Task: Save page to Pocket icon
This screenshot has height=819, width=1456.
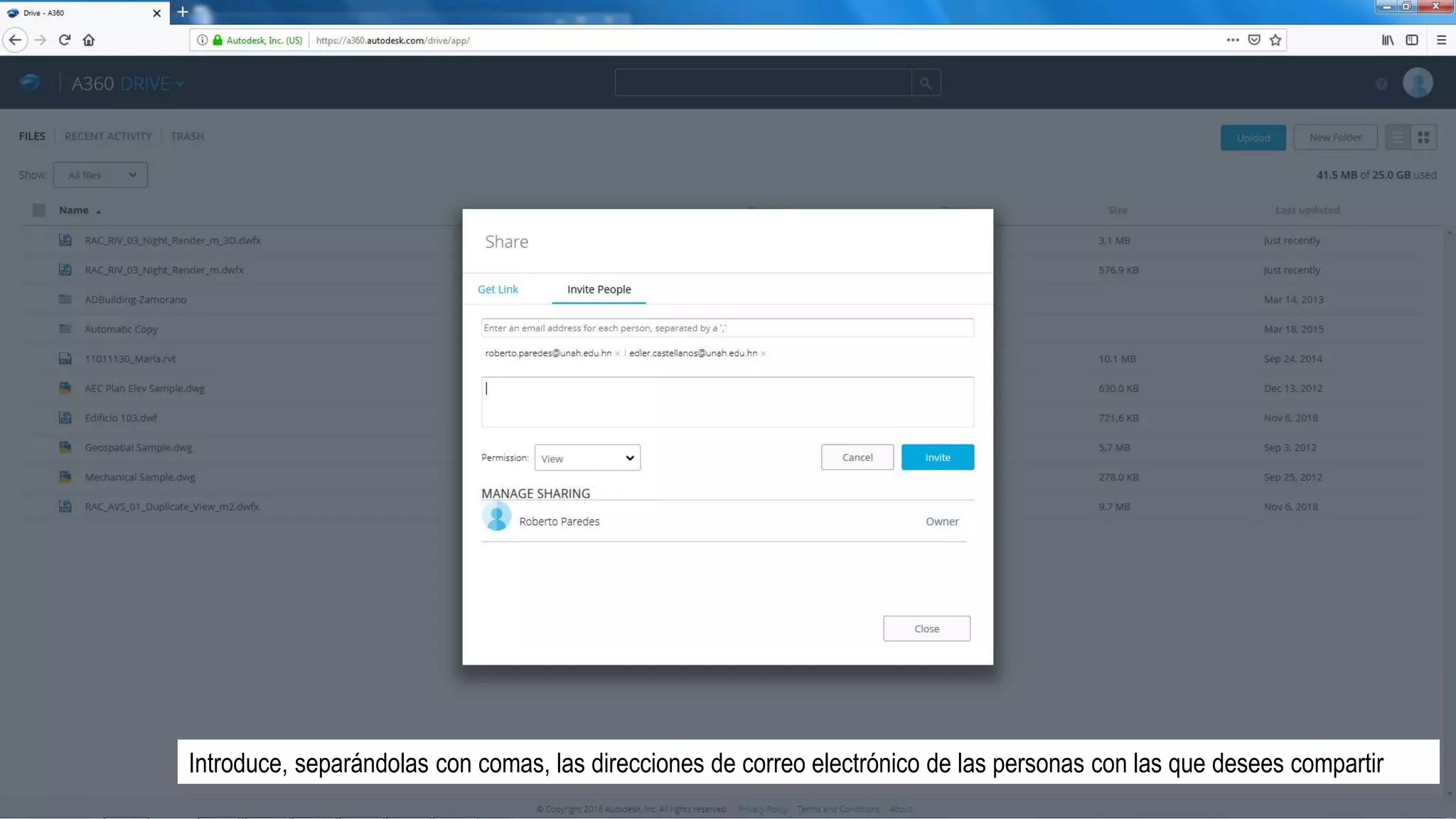Action: 1254,40
